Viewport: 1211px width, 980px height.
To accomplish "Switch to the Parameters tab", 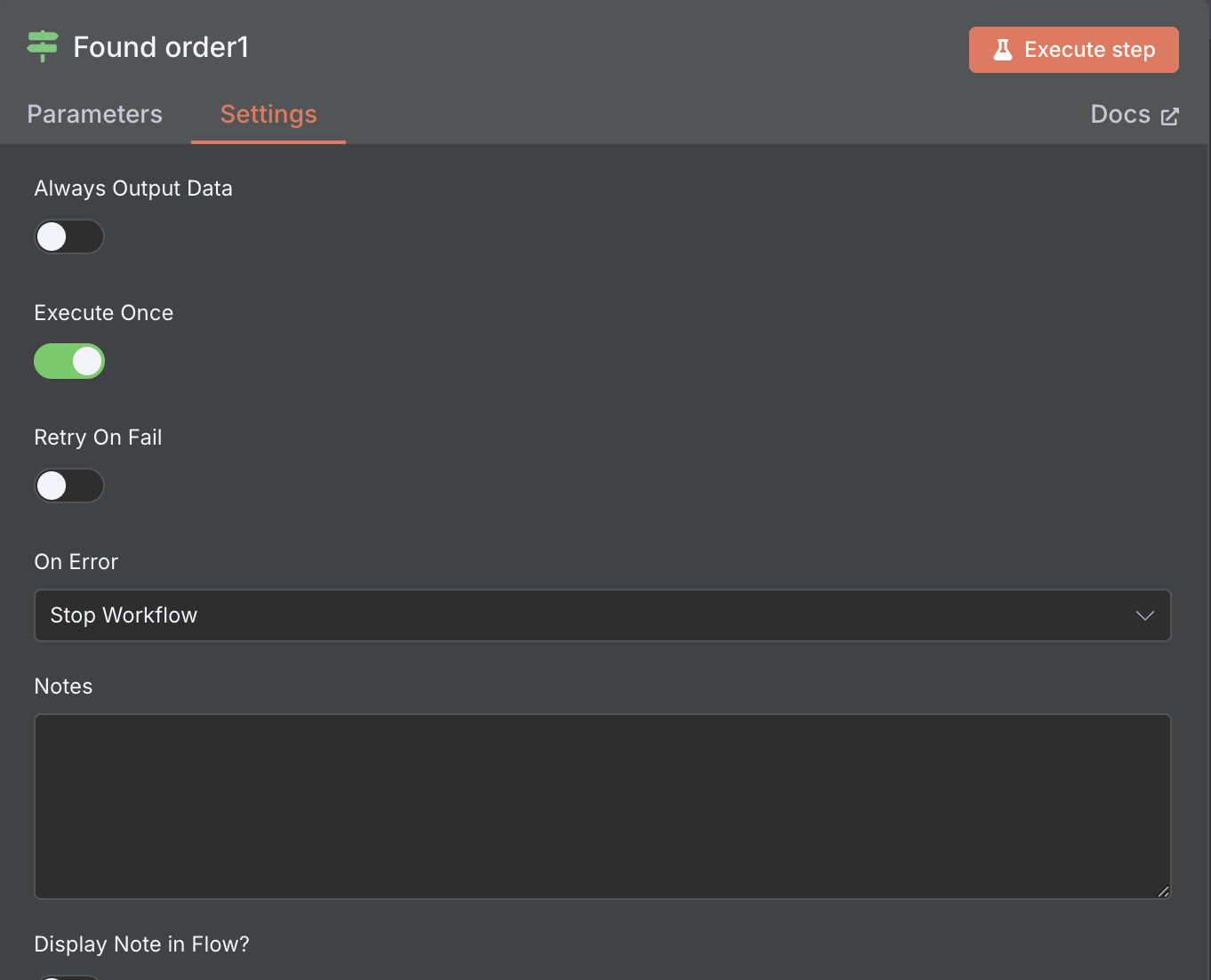I will (94, 115).
